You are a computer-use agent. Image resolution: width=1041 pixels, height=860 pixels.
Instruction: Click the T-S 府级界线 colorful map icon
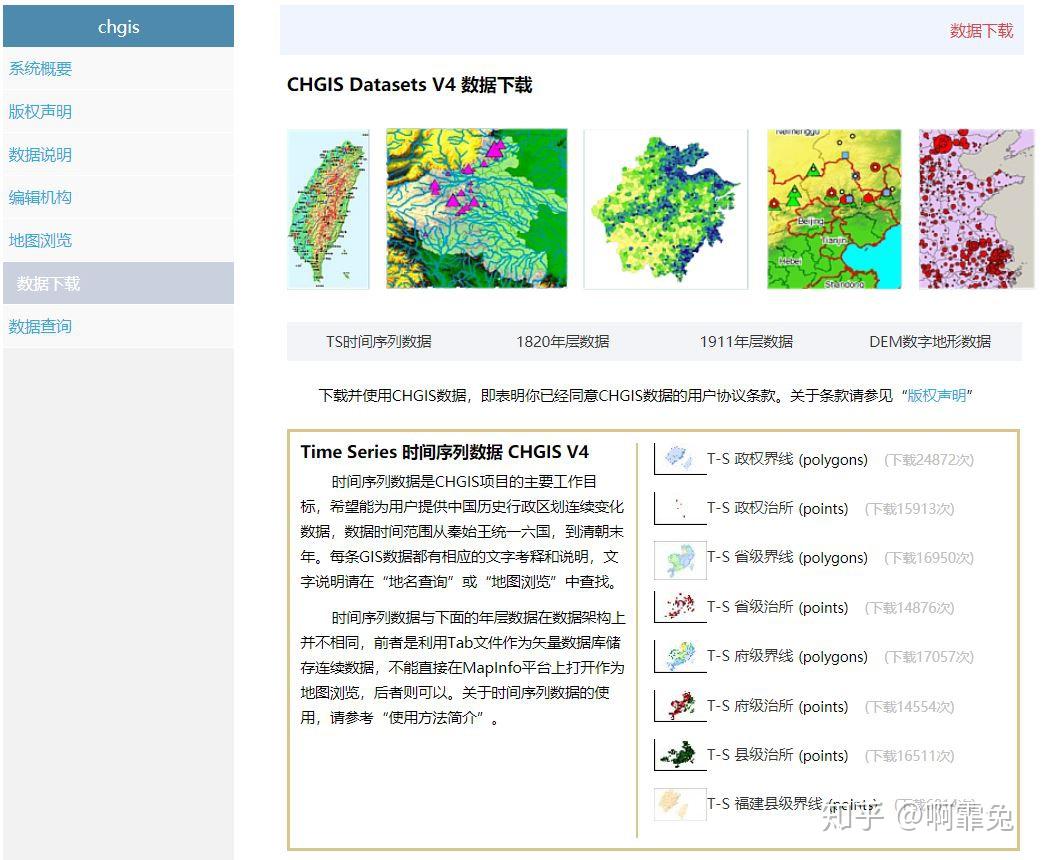tap(679, 657)
